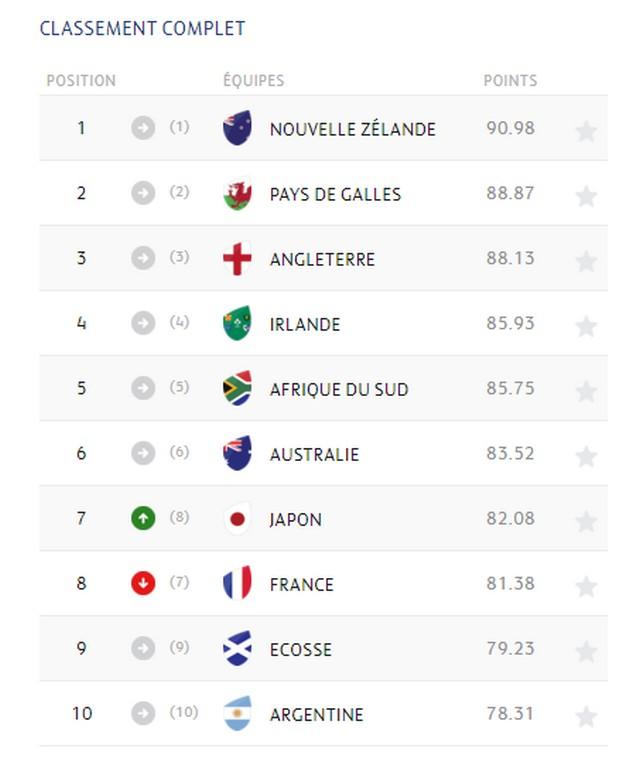The image size is (640, 759).
Task: Click the England cross flag icon
Action: pos(237,258)
